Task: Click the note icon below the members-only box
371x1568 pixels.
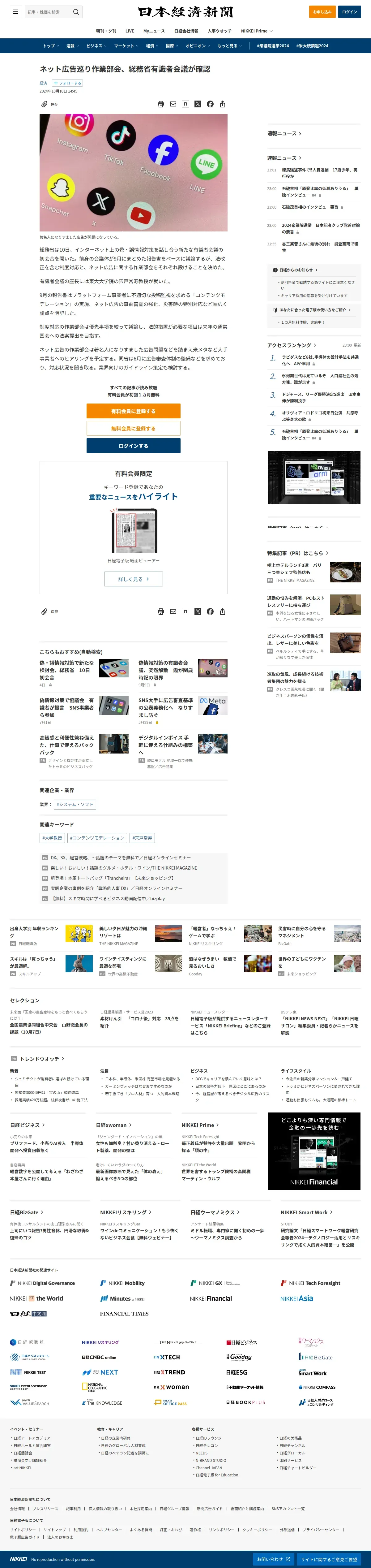Action: point(185,611)
